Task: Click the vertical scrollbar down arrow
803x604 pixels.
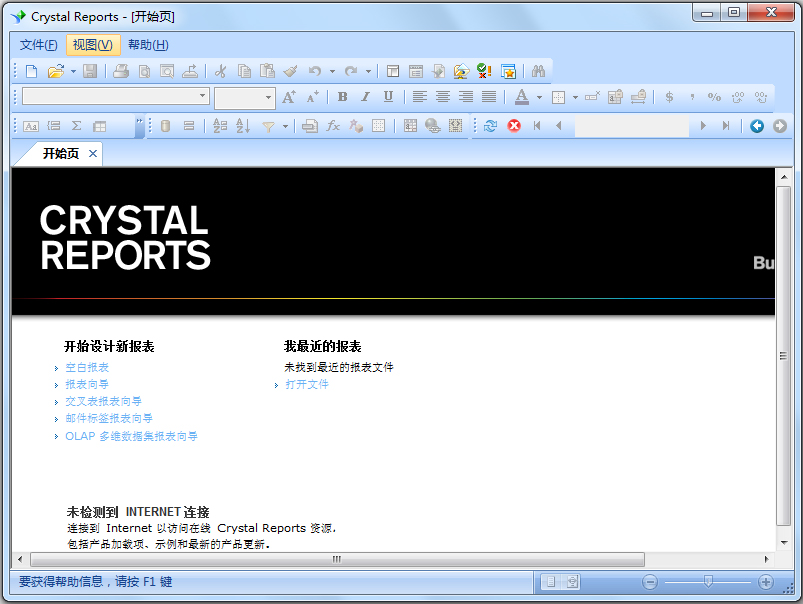Action: [784, 541]
